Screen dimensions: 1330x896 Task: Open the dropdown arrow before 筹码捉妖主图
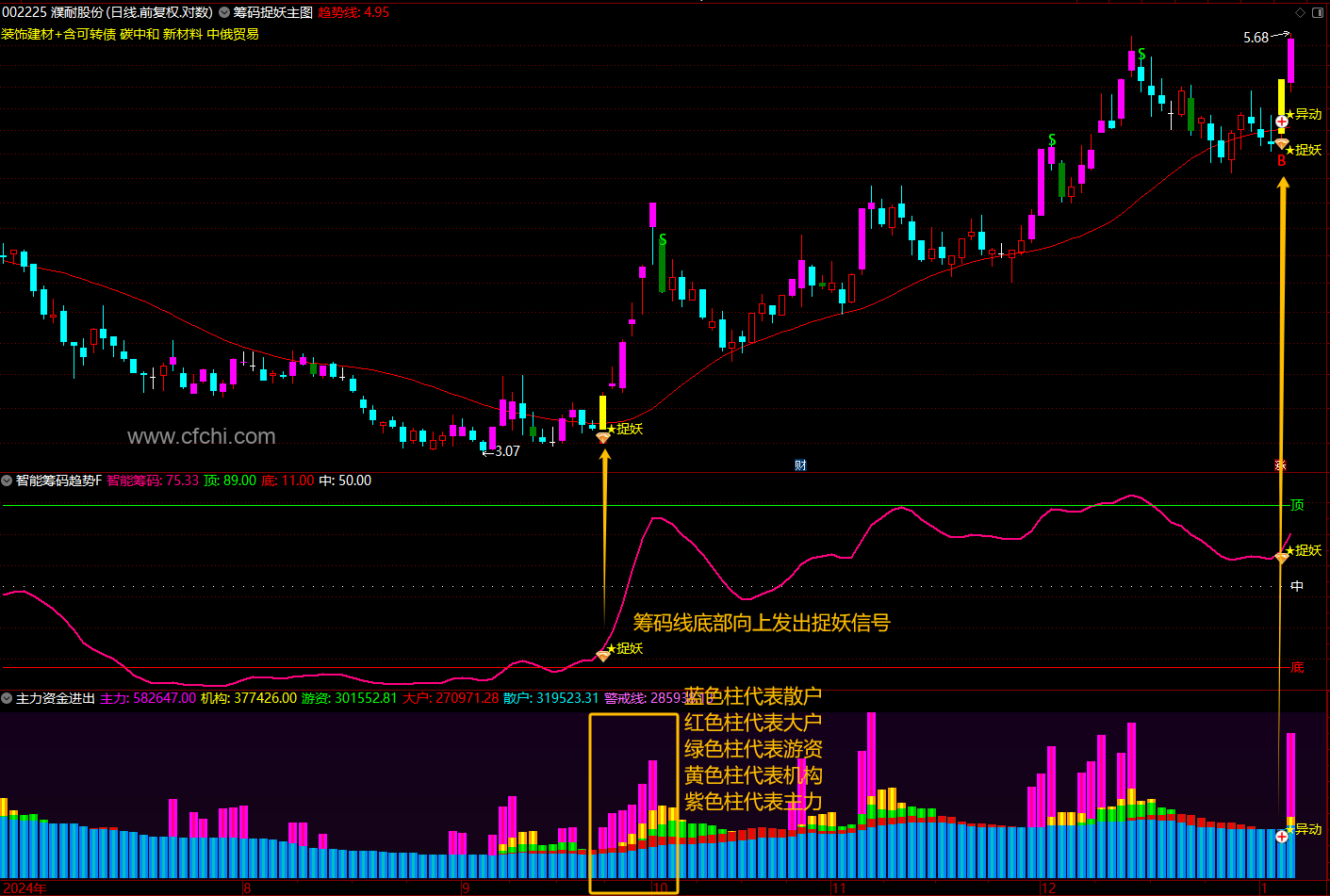pos(224,12)
